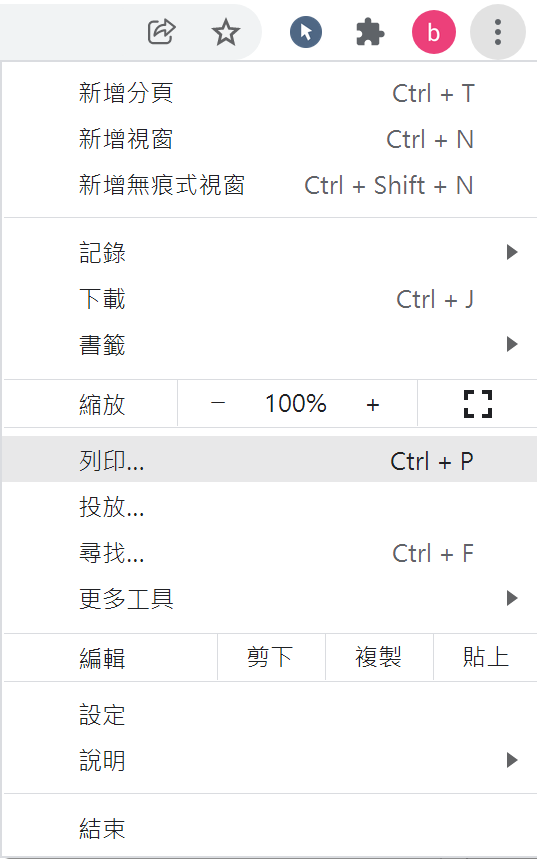Decrease zoom with minus button

(x=218, y=404)
